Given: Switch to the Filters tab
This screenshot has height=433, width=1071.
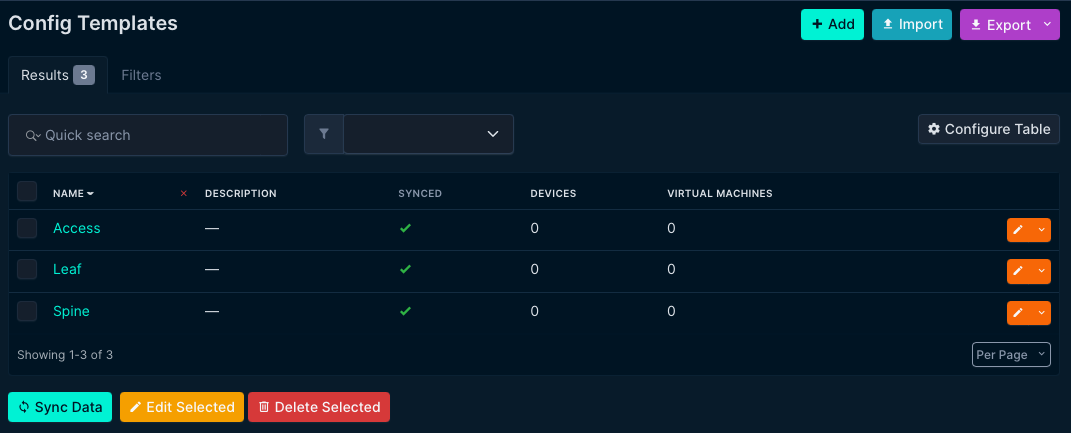Looking at the screenshot, I should tap(141, 75).
